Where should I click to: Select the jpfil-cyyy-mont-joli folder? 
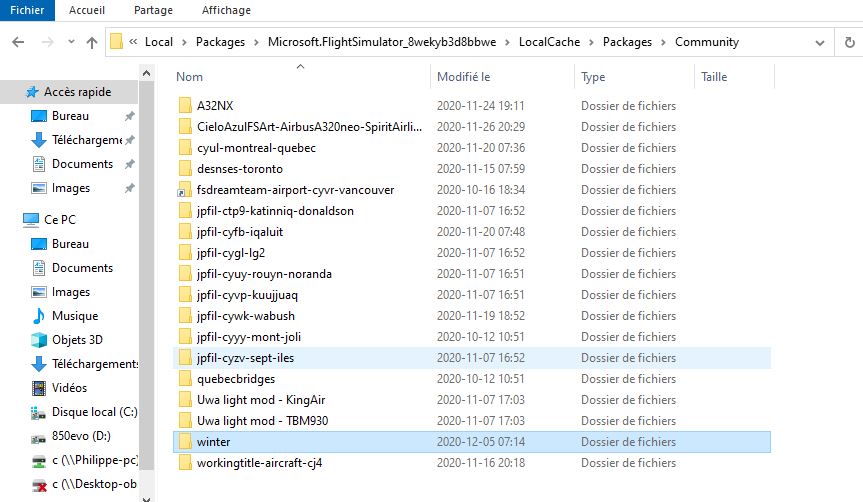point(249,337)
